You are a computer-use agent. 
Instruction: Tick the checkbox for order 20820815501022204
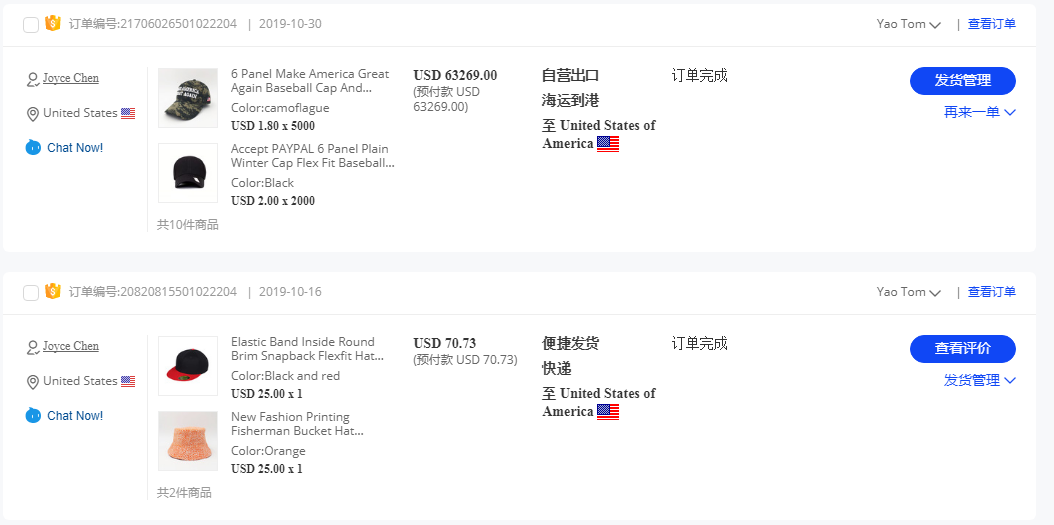click(31, 292)
